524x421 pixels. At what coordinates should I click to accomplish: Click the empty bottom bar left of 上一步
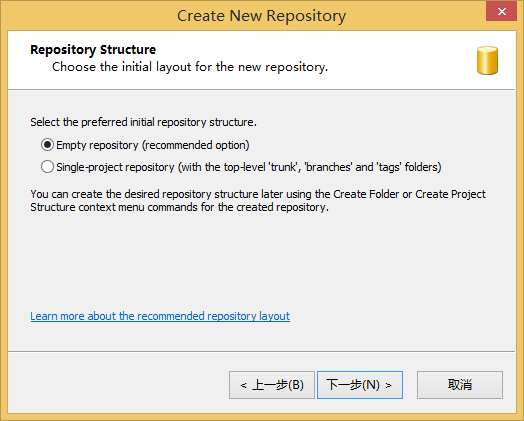[117, 385]
